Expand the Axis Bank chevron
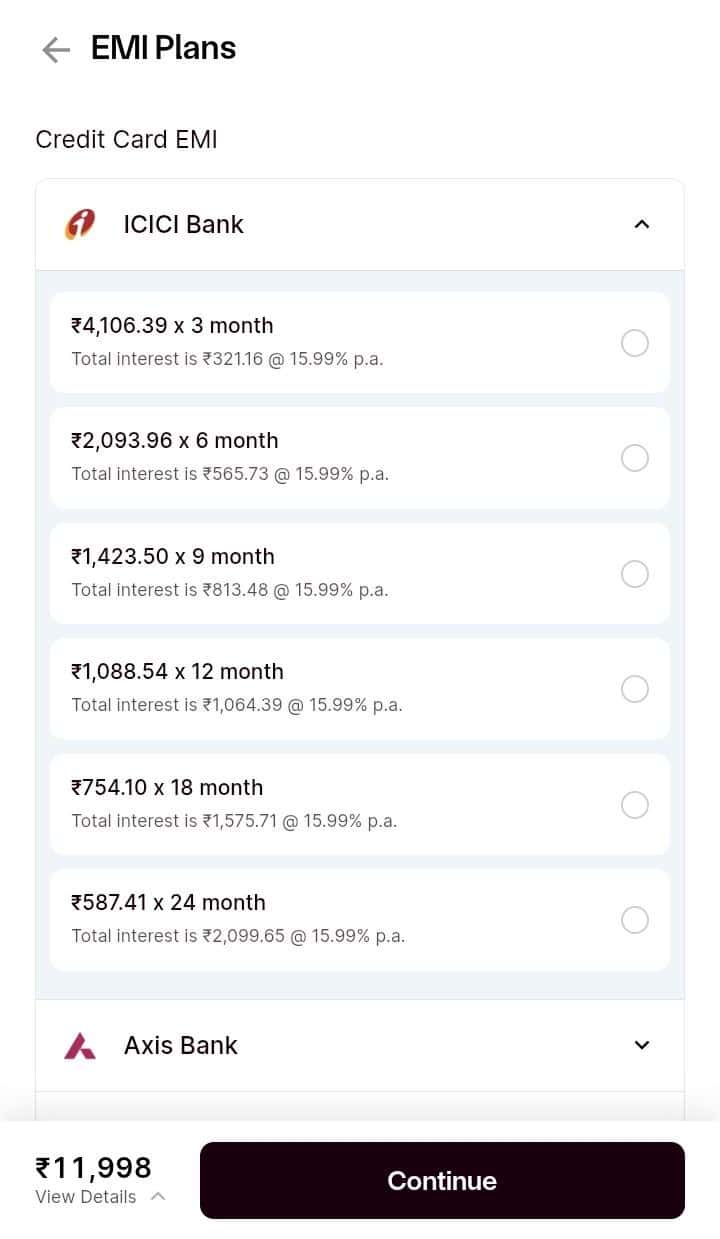 642,1045
